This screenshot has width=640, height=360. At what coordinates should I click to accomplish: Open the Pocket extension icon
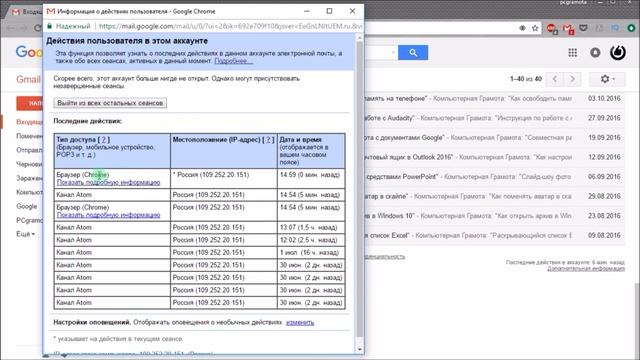click(584, 28)
